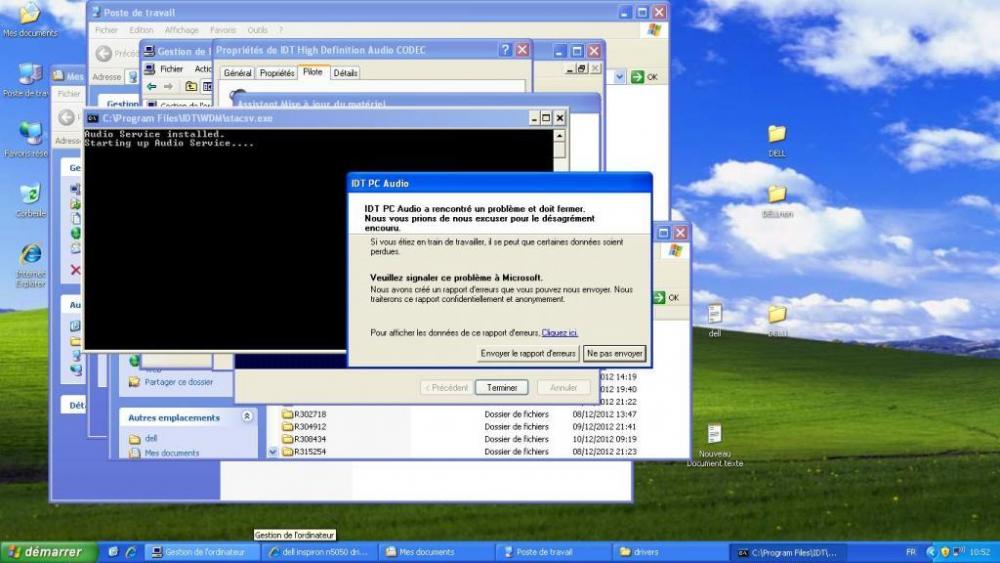Collapse the Autres emplacements panel

247,417
